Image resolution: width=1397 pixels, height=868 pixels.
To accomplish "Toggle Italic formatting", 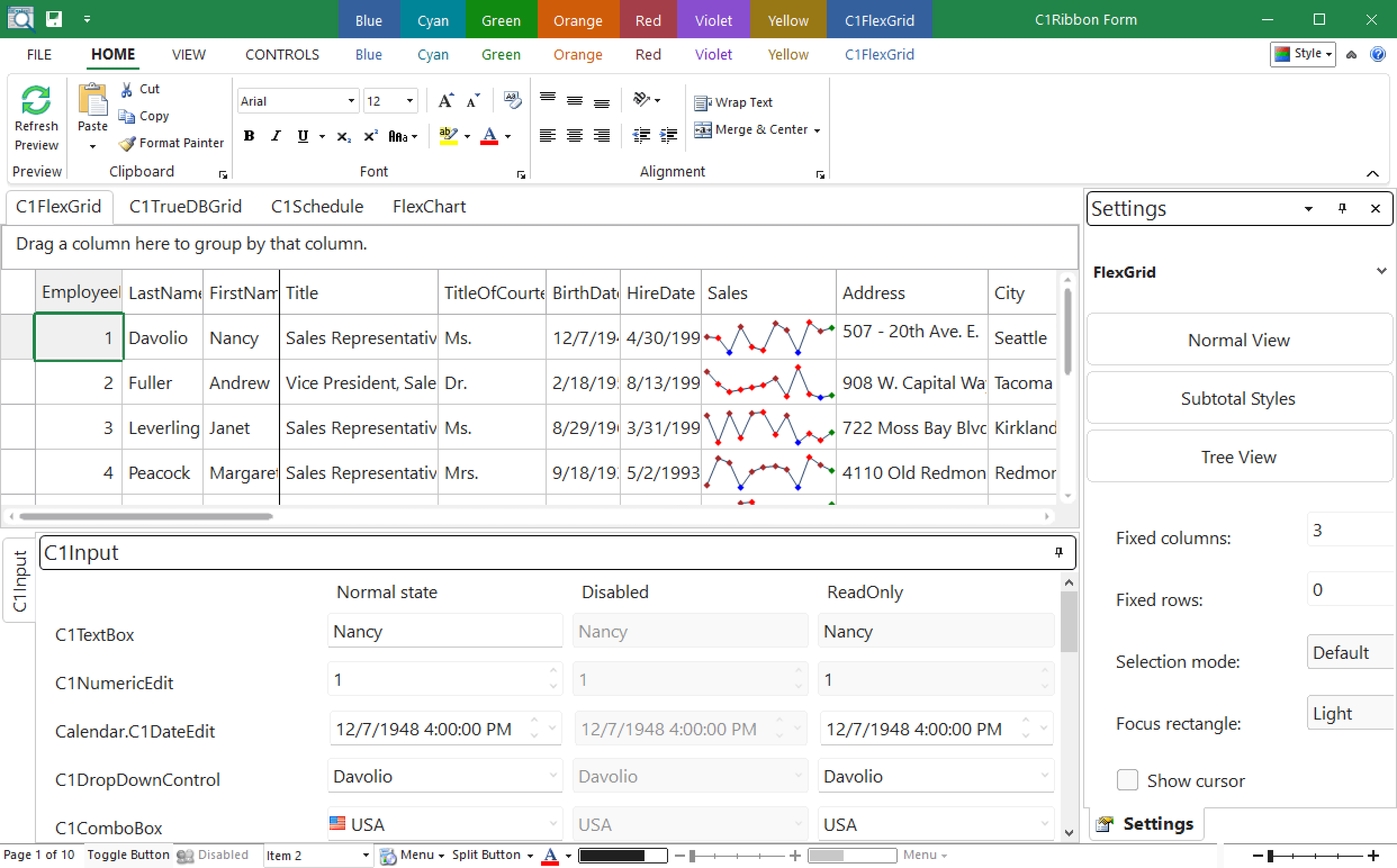I will 276,136.
